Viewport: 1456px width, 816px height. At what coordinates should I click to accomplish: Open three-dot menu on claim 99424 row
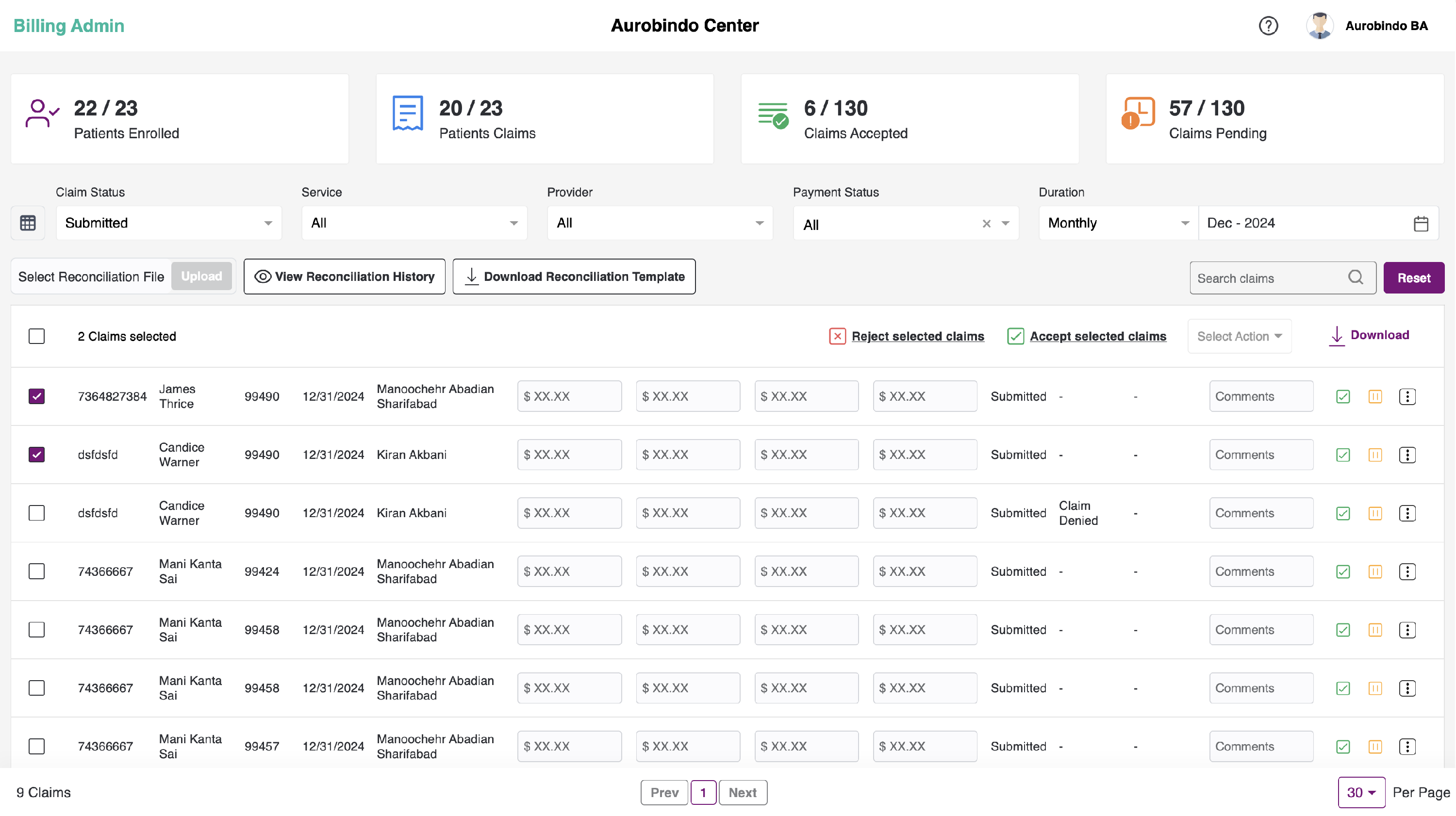pos(1407,571)
